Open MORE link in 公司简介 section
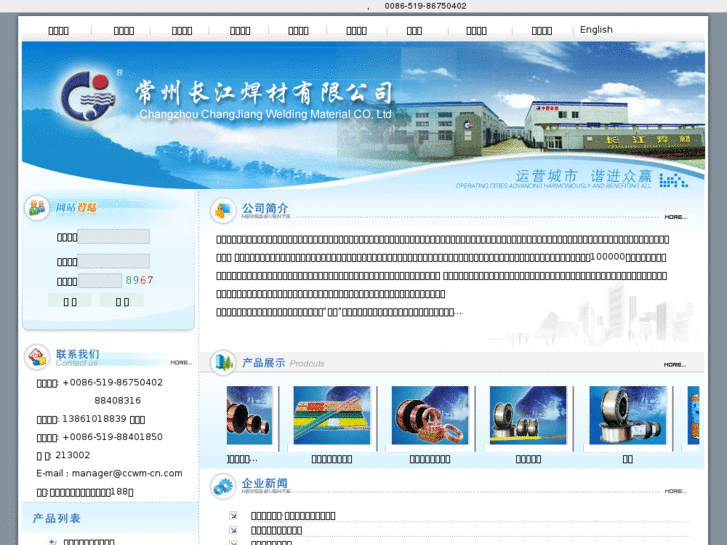Image resolution: width=727 pixels, height=545 pixels. click(675, 217)
